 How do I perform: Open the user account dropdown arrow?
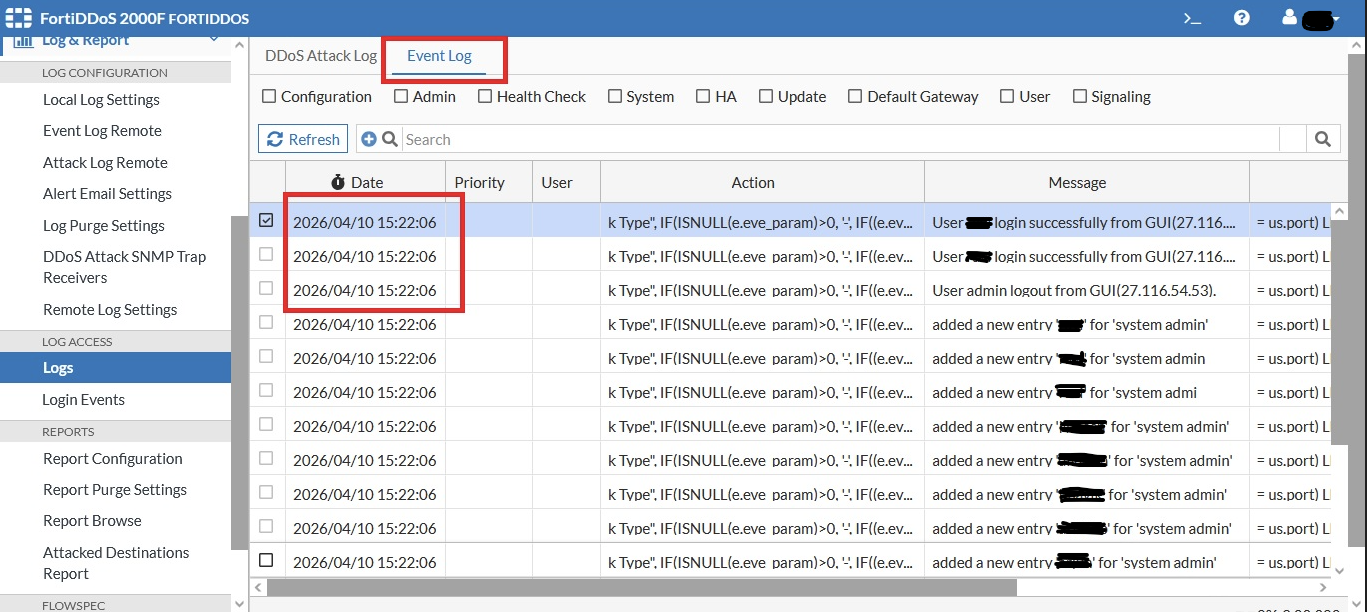coord(1336,20)
